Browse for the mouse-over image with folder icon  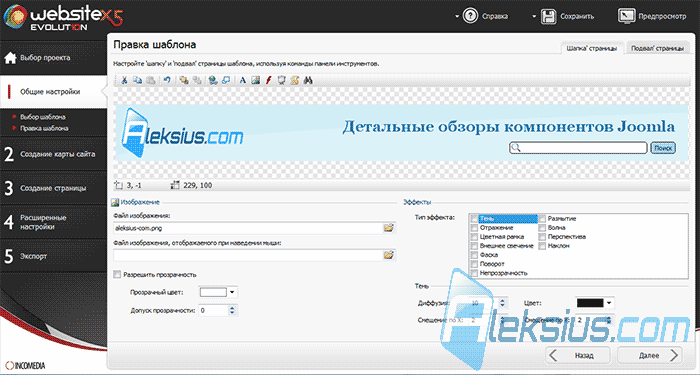click(x=389, y=255)
